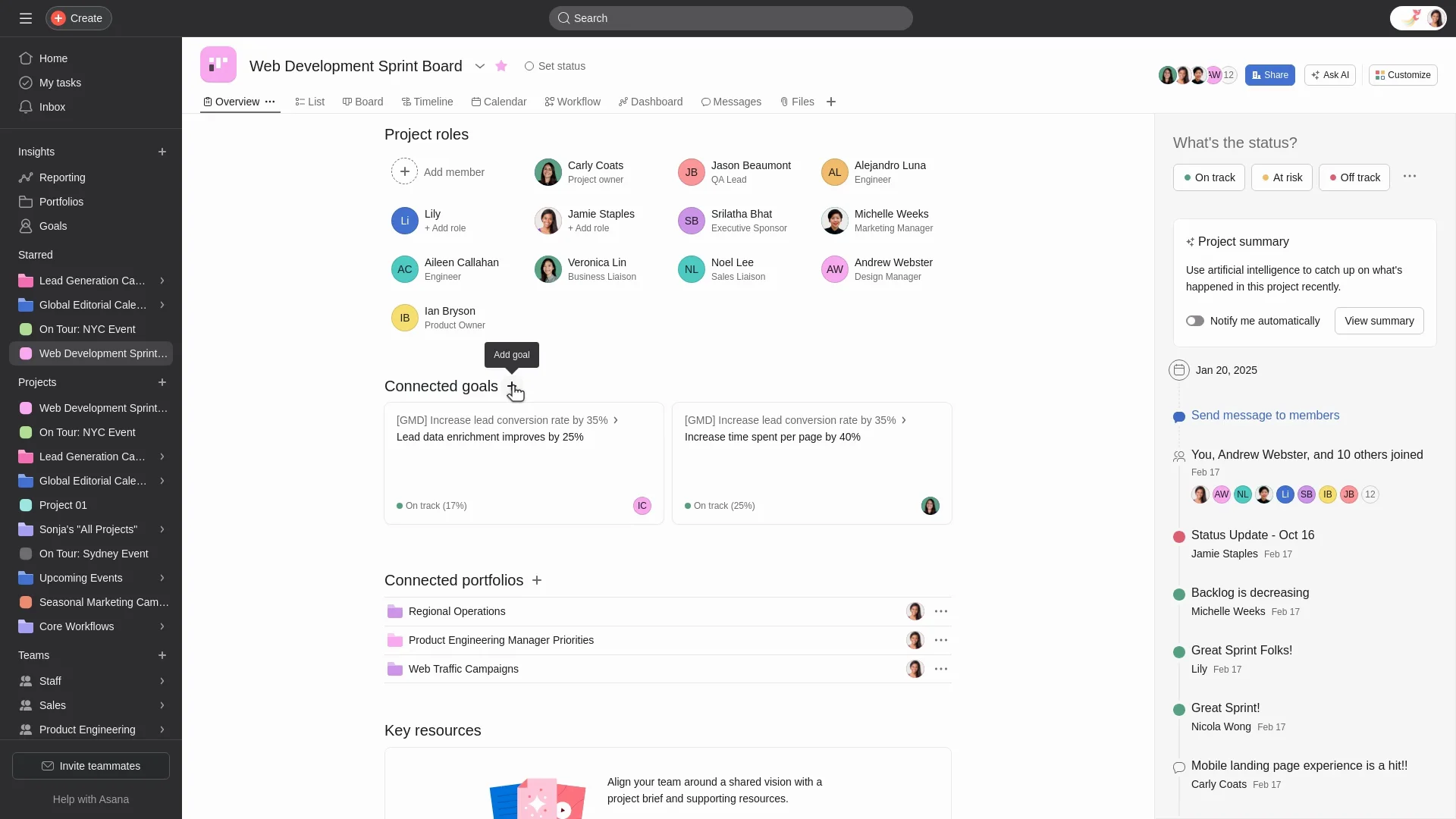
Task: Open the Files view
Action: (796, 102)
